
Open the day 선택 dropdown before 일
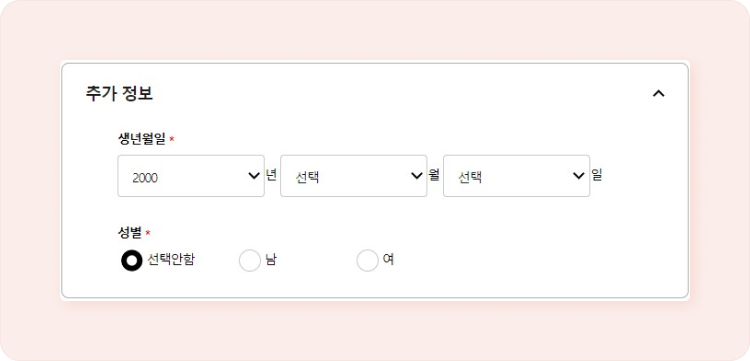(x=517, y=176)
